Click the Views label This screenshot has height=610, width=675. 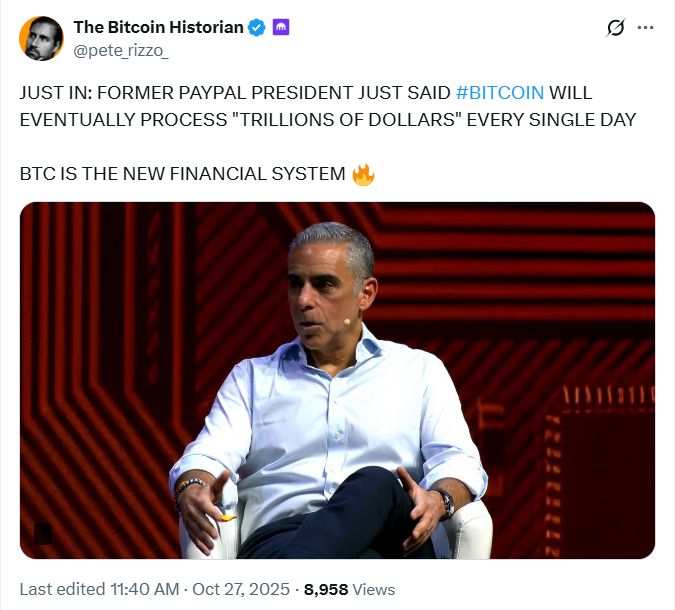[x=374, y=589]
